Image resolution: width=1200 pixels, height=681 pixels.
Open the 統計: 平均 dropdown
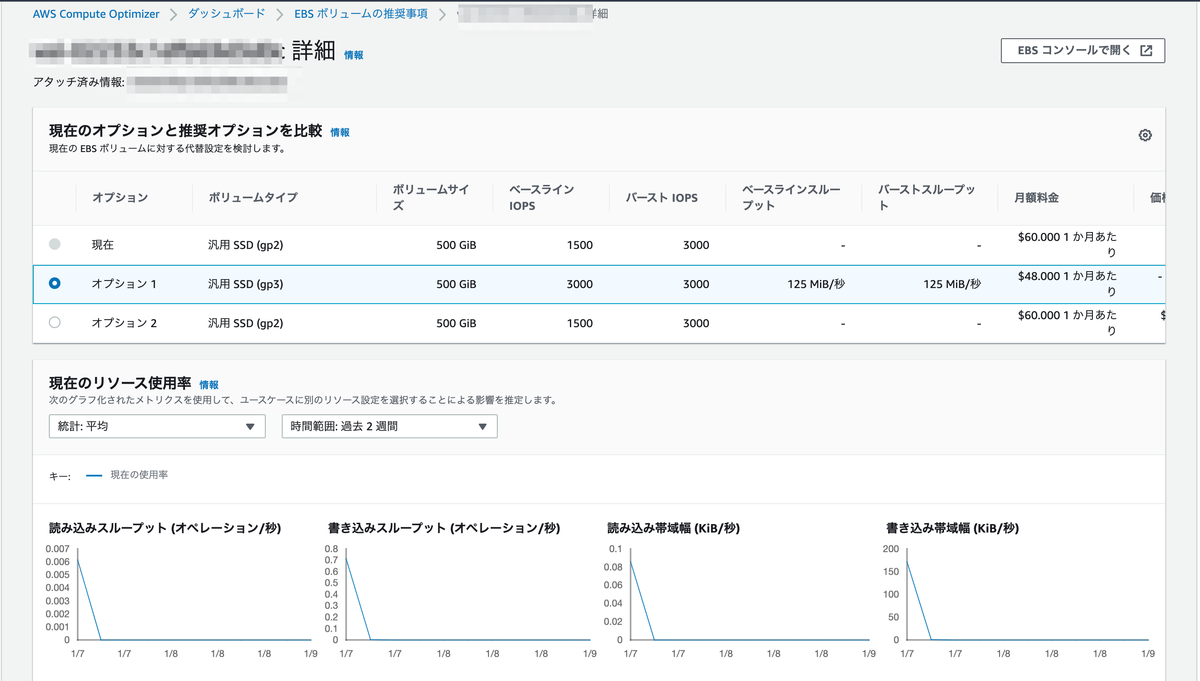pyautogui.click(x=157, y=426)
